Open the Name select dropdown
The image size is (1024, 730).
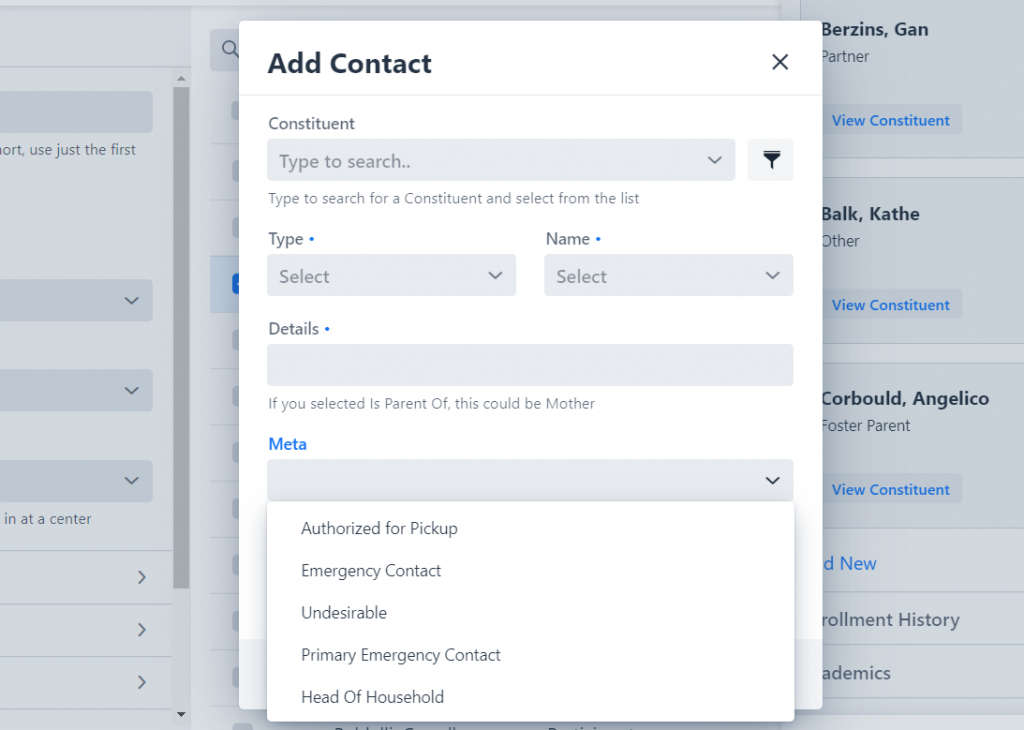point(669,276)
